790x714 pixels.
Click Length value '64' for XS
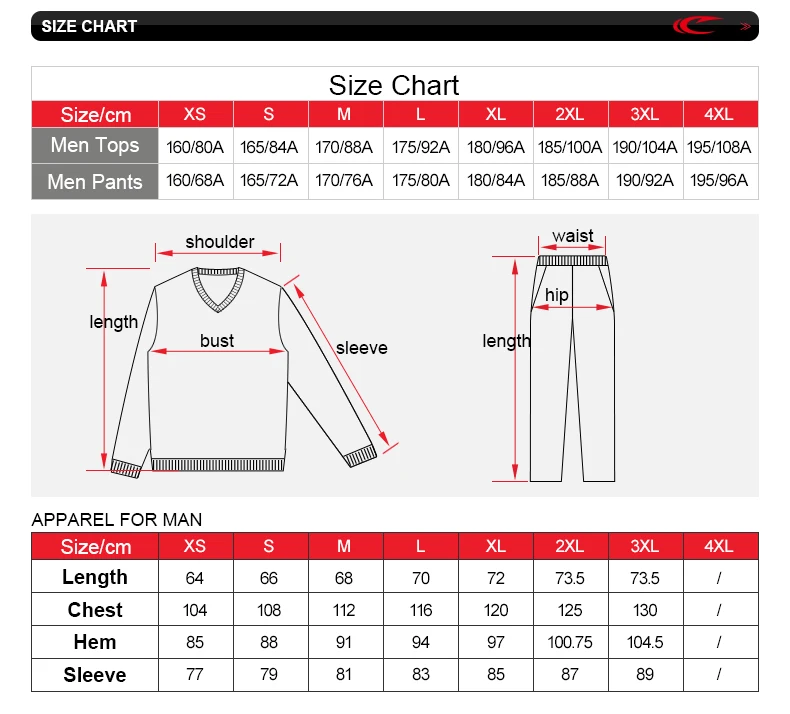click(x=194, y=578)
